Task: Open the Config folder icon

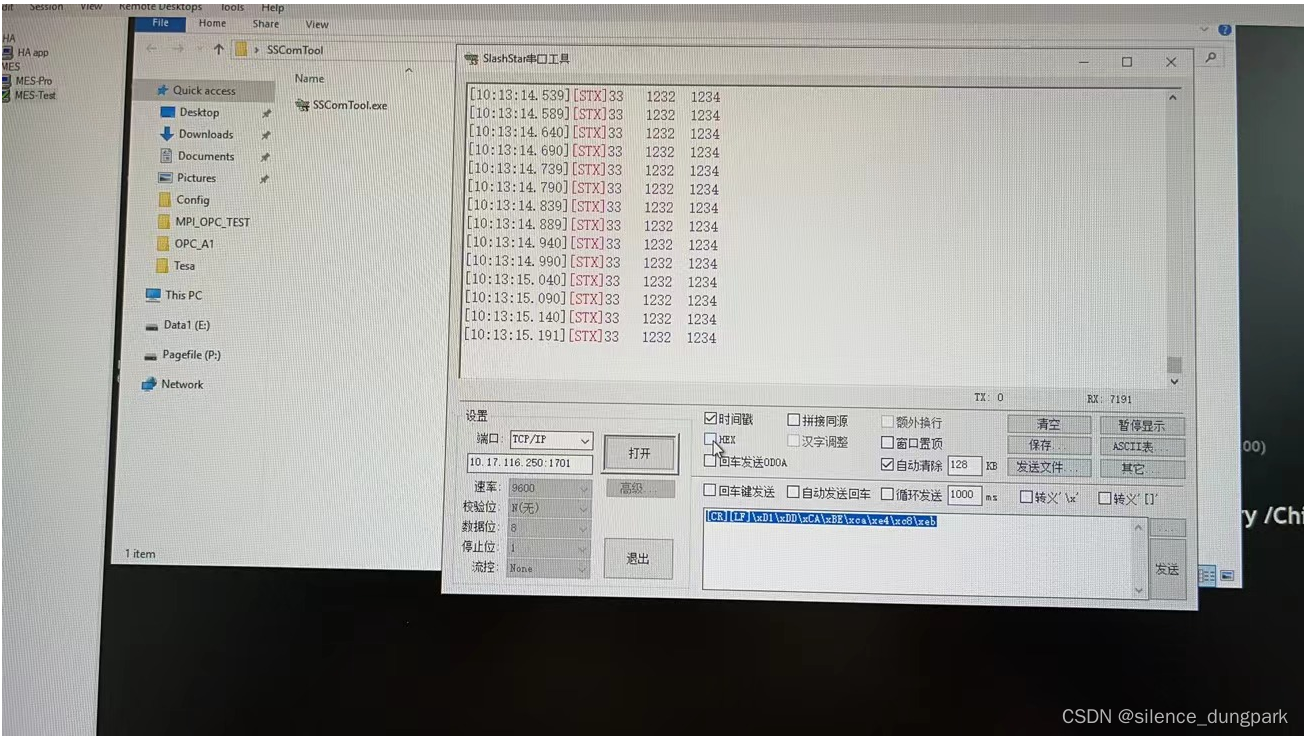Action: tap(164, 199)
